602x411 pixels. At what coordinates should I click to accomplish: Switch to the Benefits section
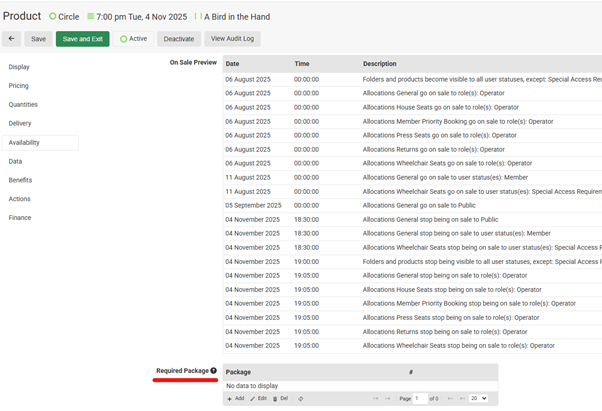(x=20, y=180)
